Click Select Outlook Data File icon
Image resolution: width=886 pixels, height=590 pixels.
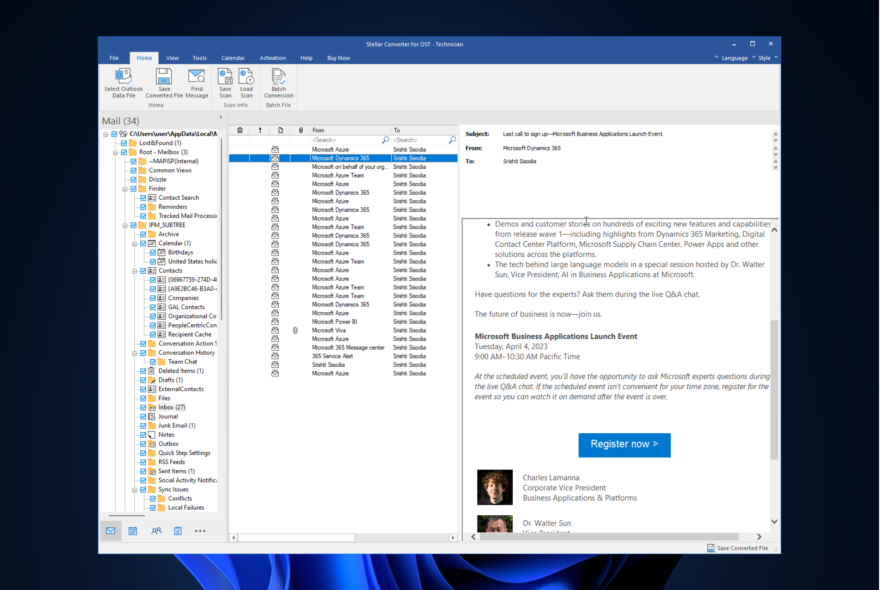click(124, 76)
